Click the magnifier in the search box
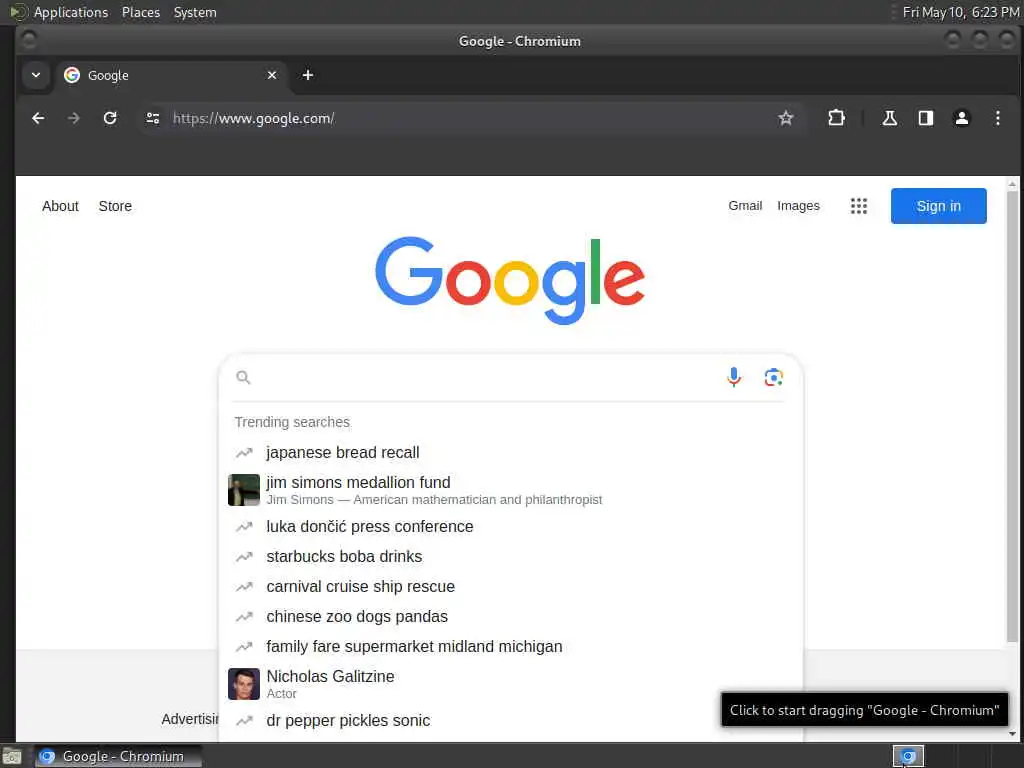Viewport: 1024px width, 768px height. [243, 377]
